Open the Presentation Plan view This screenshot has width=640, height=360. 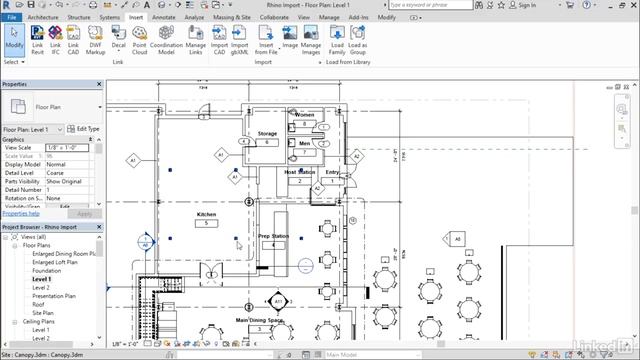pyautogui.click(x=54, y=296)
